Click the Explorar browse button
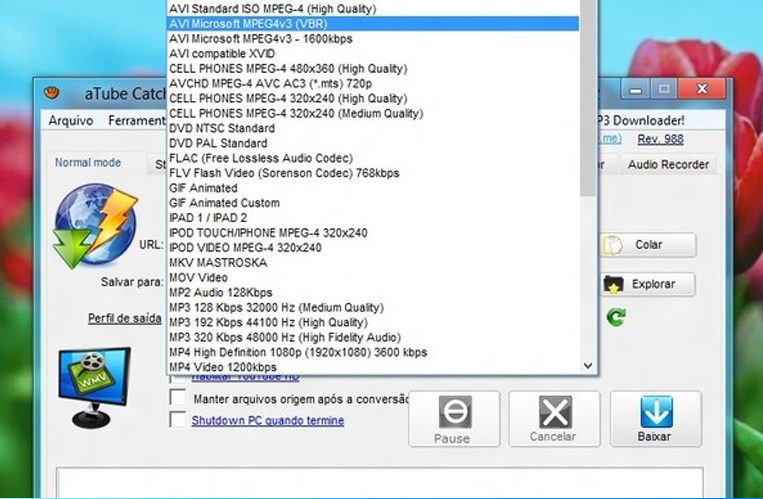 [649, 284]
